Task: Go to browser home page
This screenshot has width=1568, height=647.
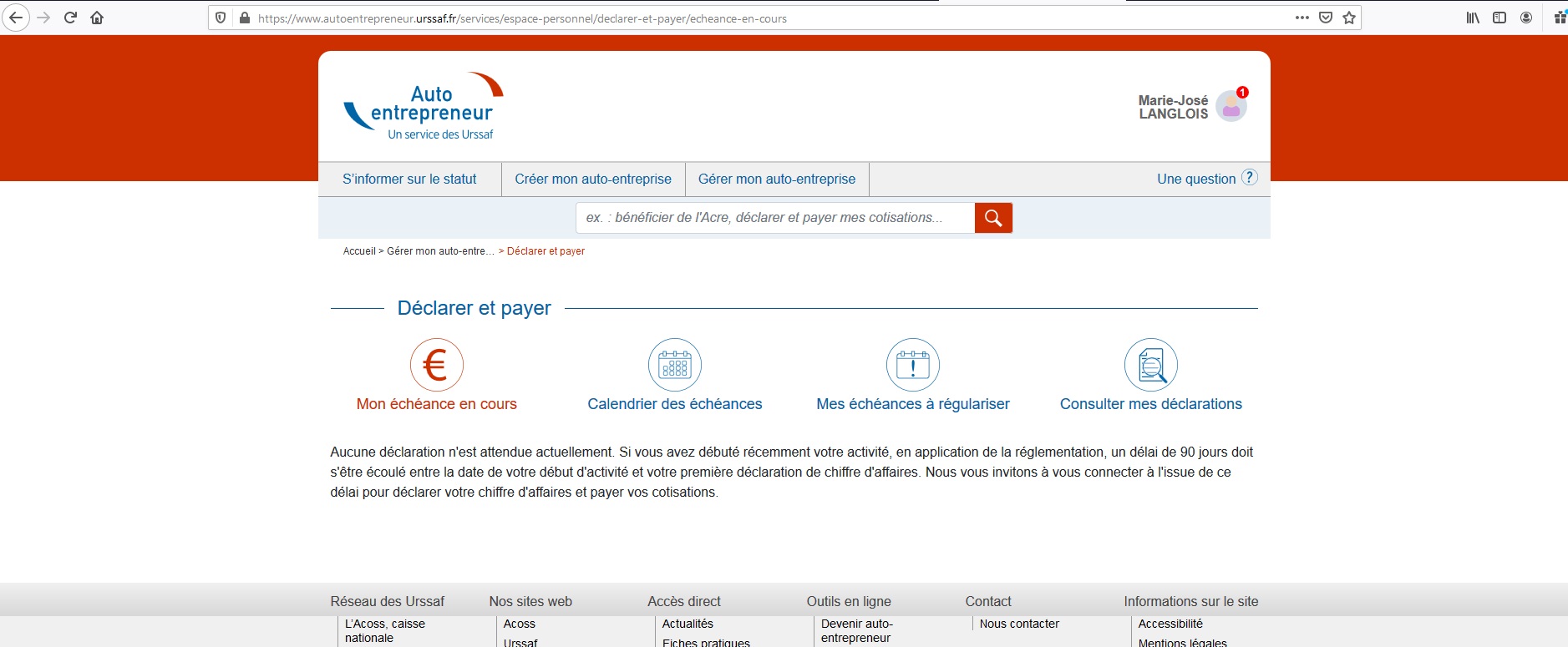Action: [x=97, y=18]
